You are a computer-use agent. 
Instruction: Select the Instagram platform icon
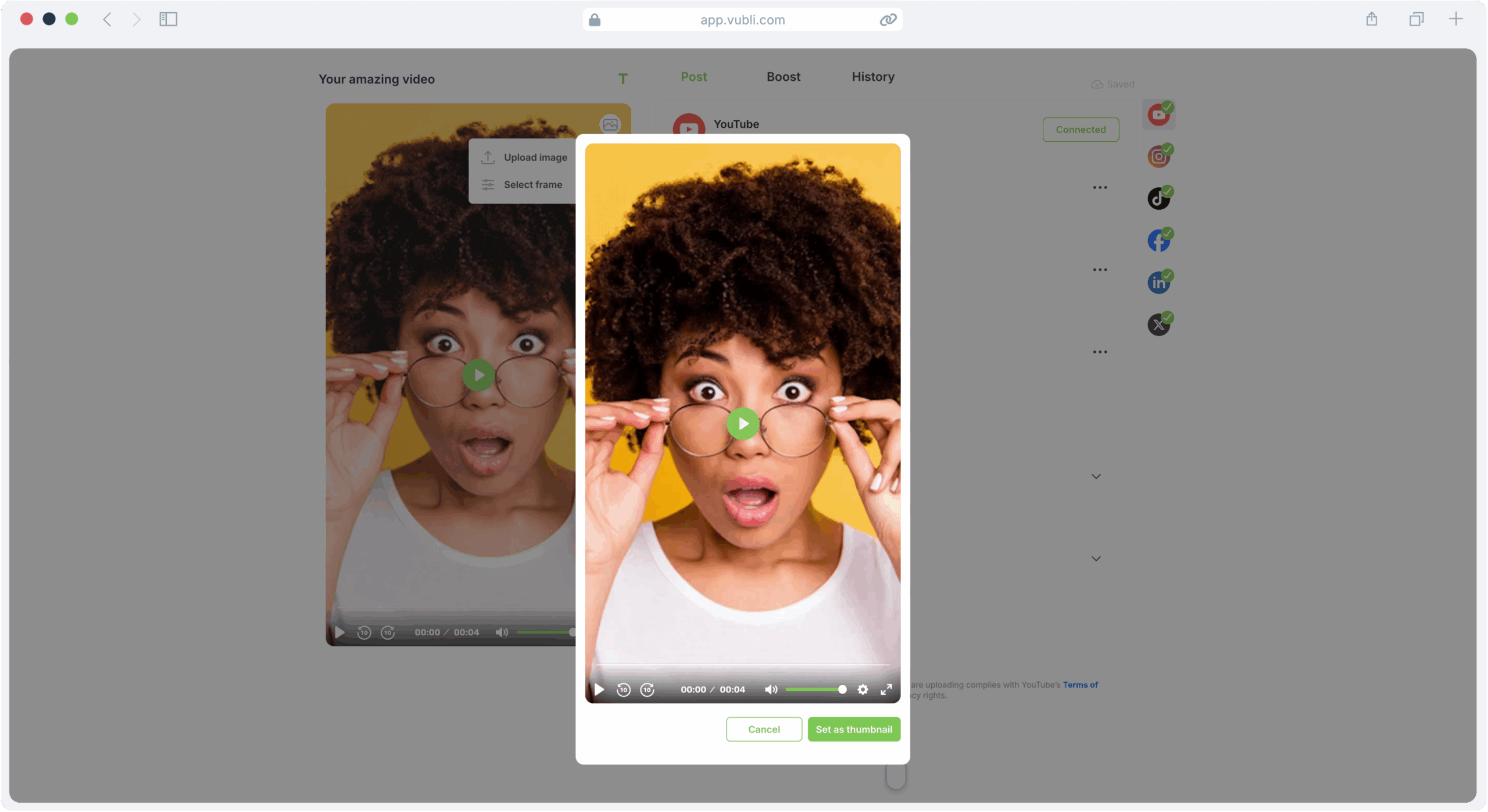tap(1158, 157)
